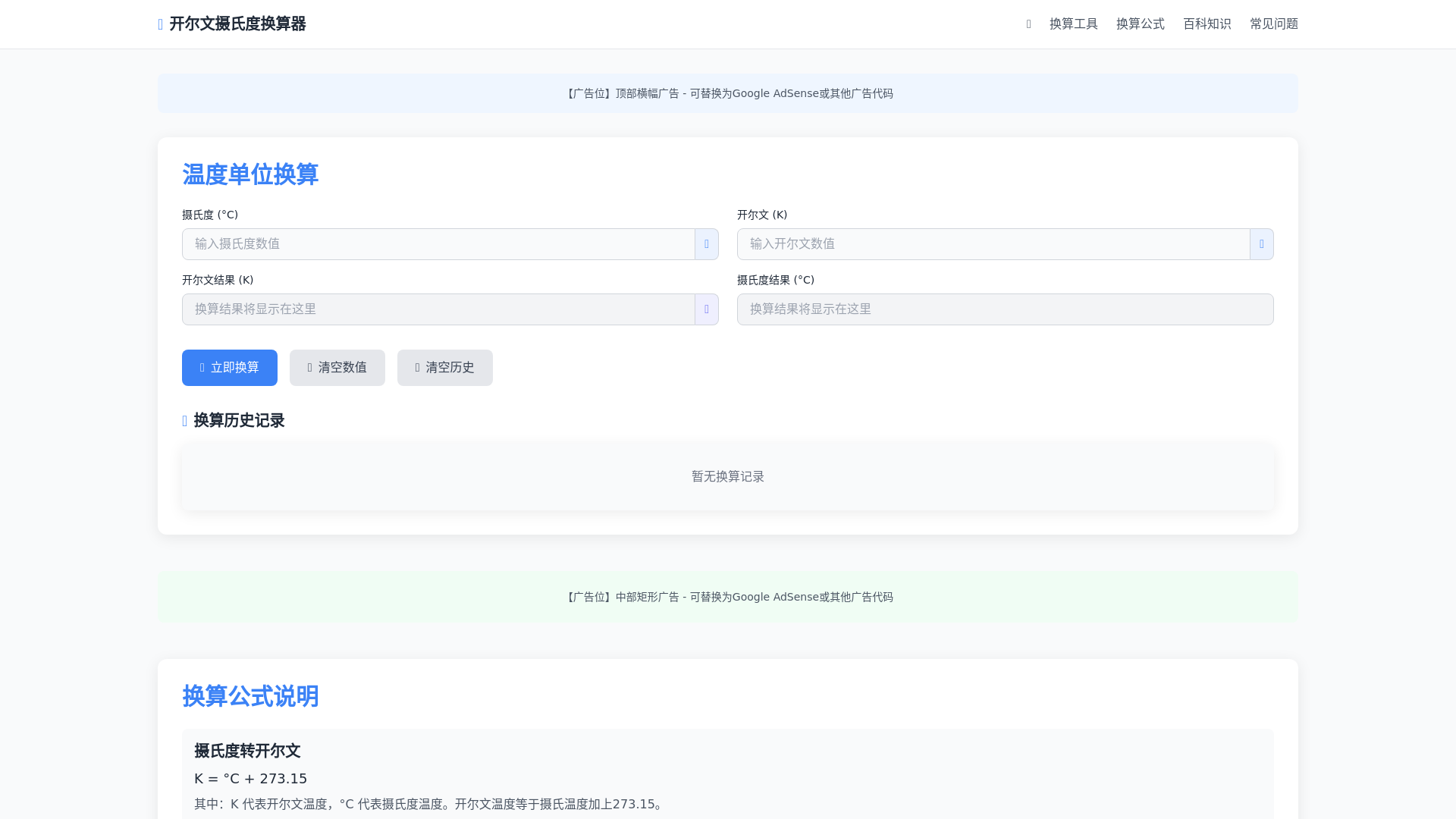This screenshot has width=1456, height=819.
Task: Click the 温度单位换算 heading
Action: click(250, 174)
